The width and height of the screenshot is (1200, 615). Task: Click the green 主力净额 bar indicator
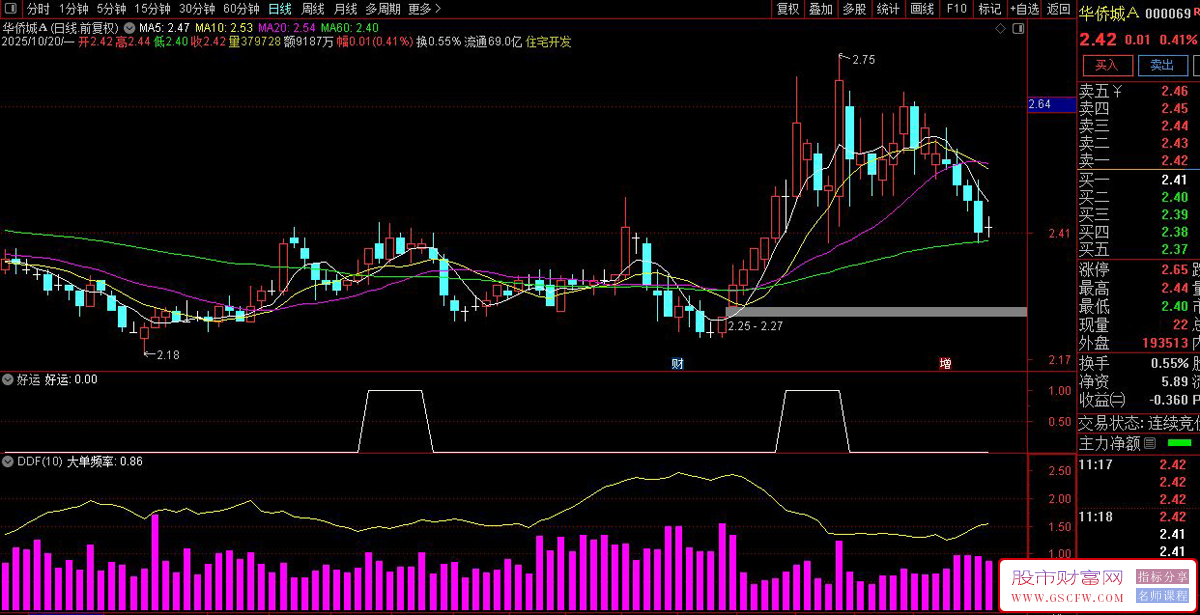coord(1180,443)
